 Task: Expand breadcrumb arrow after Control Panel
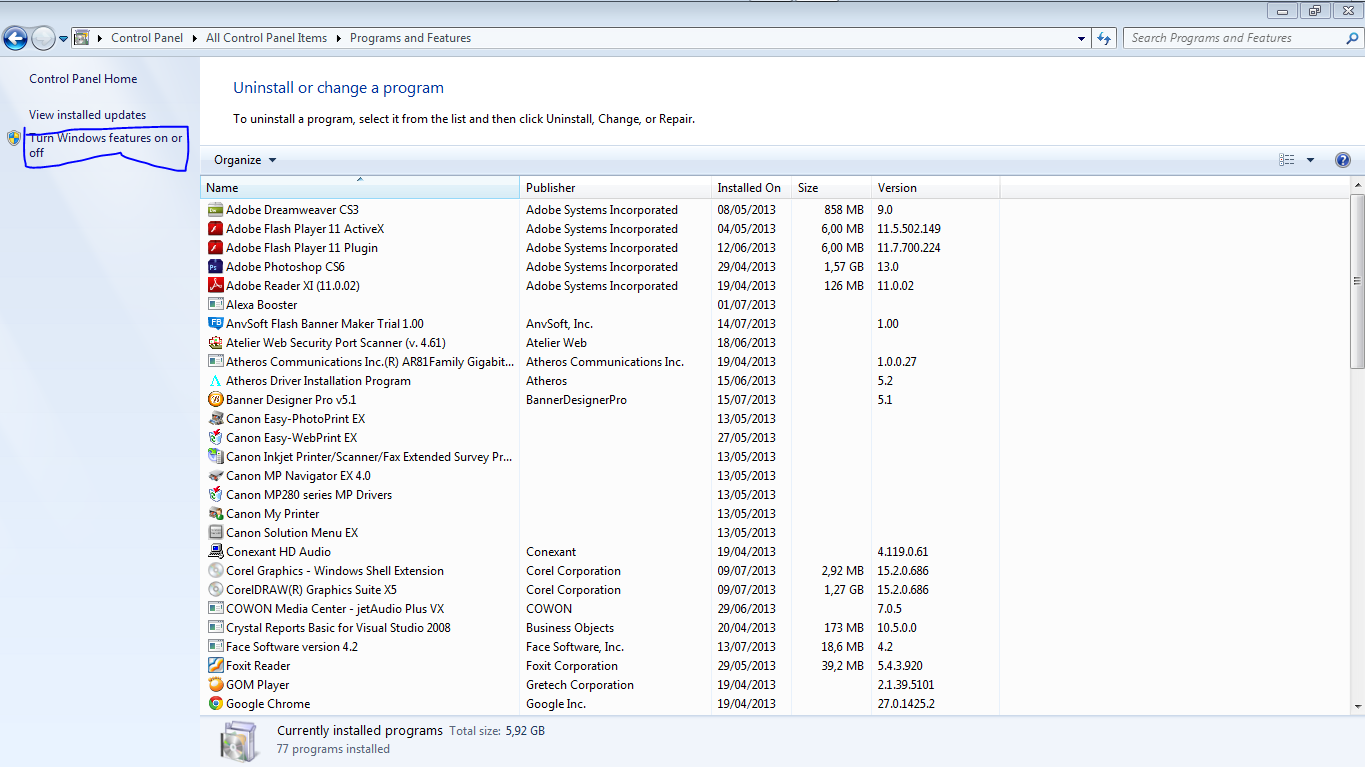pos(194,38)
